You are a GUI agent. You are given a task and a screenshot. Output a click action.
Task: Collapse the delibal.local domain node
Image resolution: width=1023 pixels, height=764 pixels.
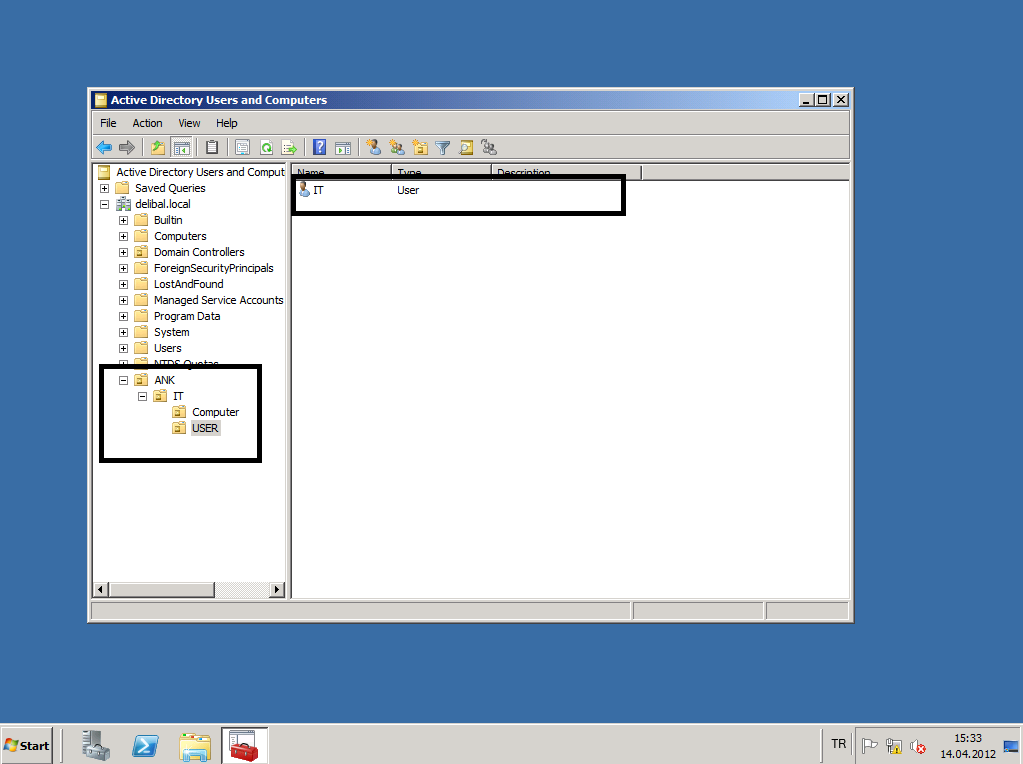104,204
